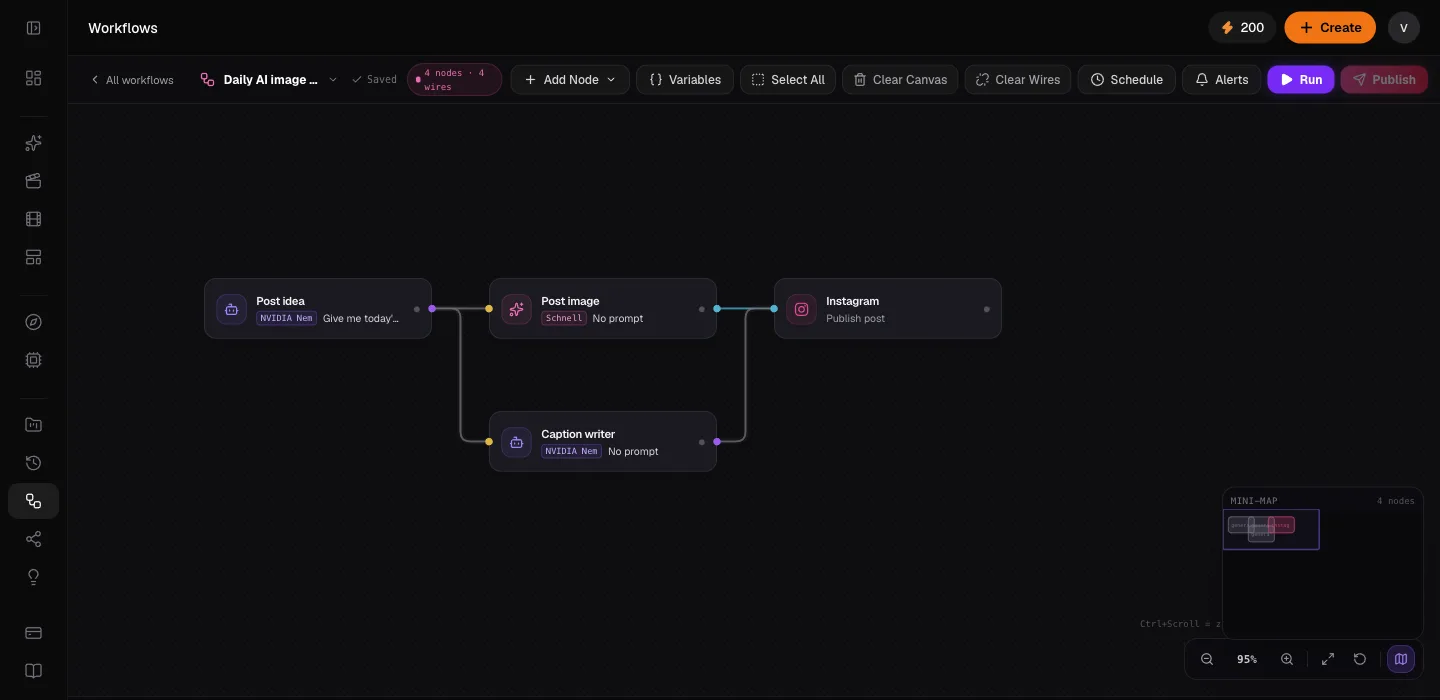The width and height of the screenshot is (1440, 700).
Task: Open the Alerts settings
Action: click(x=1221, y=80)
